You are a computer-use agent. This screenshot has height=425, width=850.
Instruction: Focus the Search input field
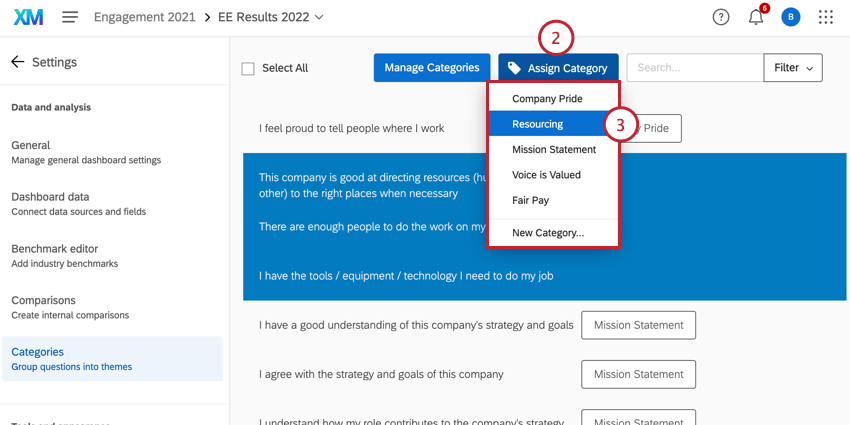pyautogui.click(x=694, y=68)
